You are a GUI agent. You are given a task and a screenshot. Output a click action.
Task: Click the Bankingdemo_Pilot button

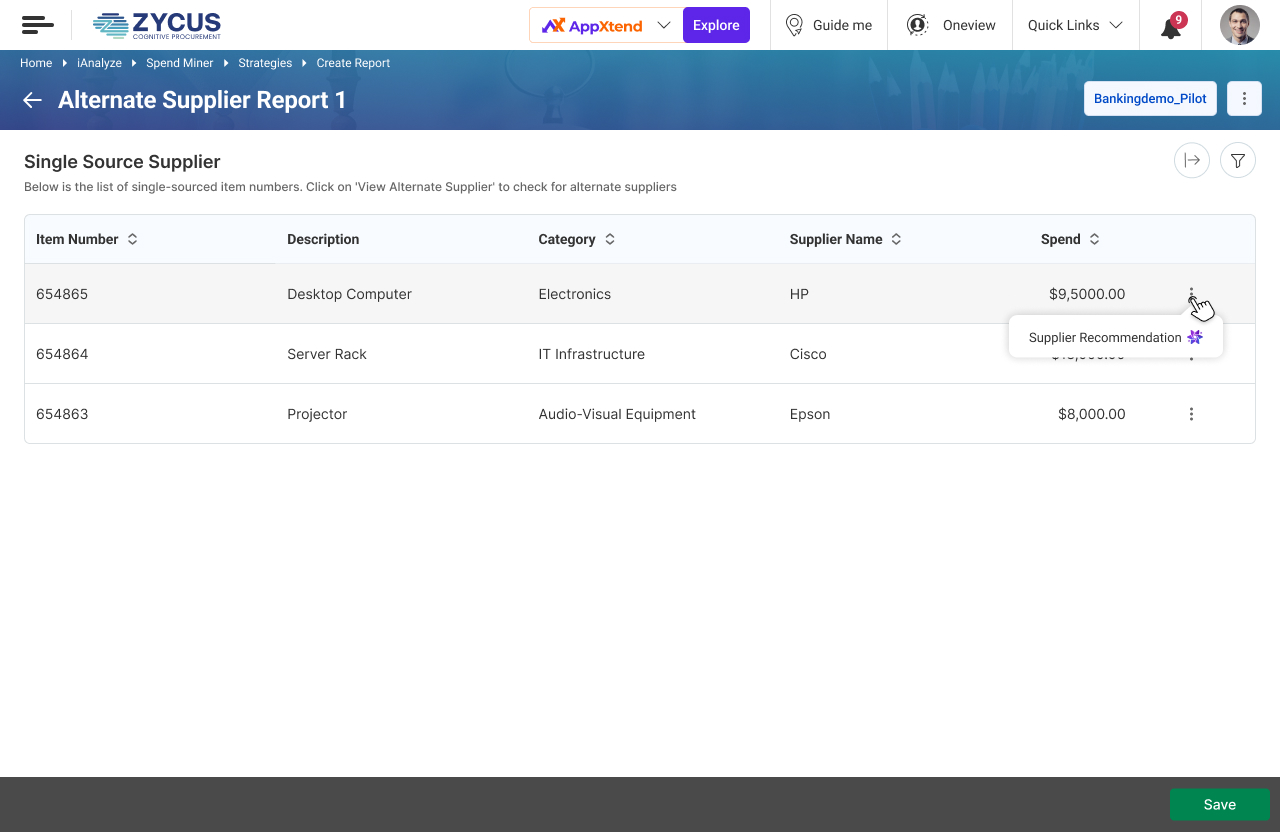pyautogui.click(x=1150, y=99)
